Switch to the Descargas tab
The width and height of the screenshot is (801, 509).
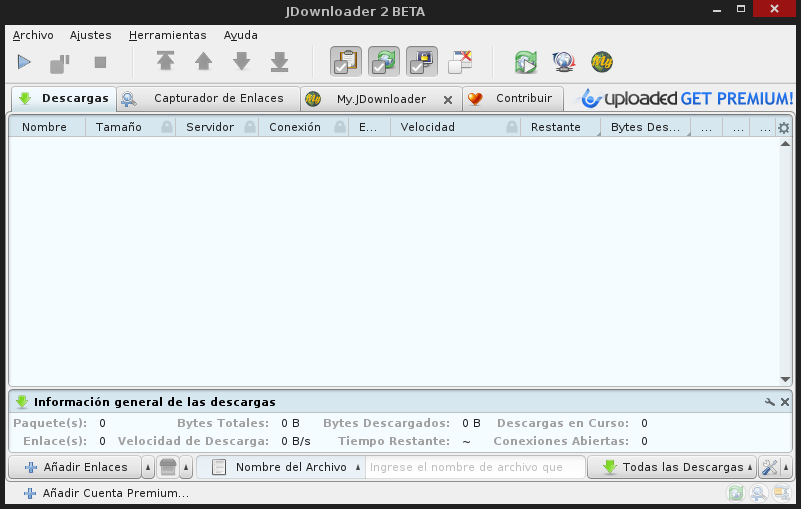tap(64, 99)
